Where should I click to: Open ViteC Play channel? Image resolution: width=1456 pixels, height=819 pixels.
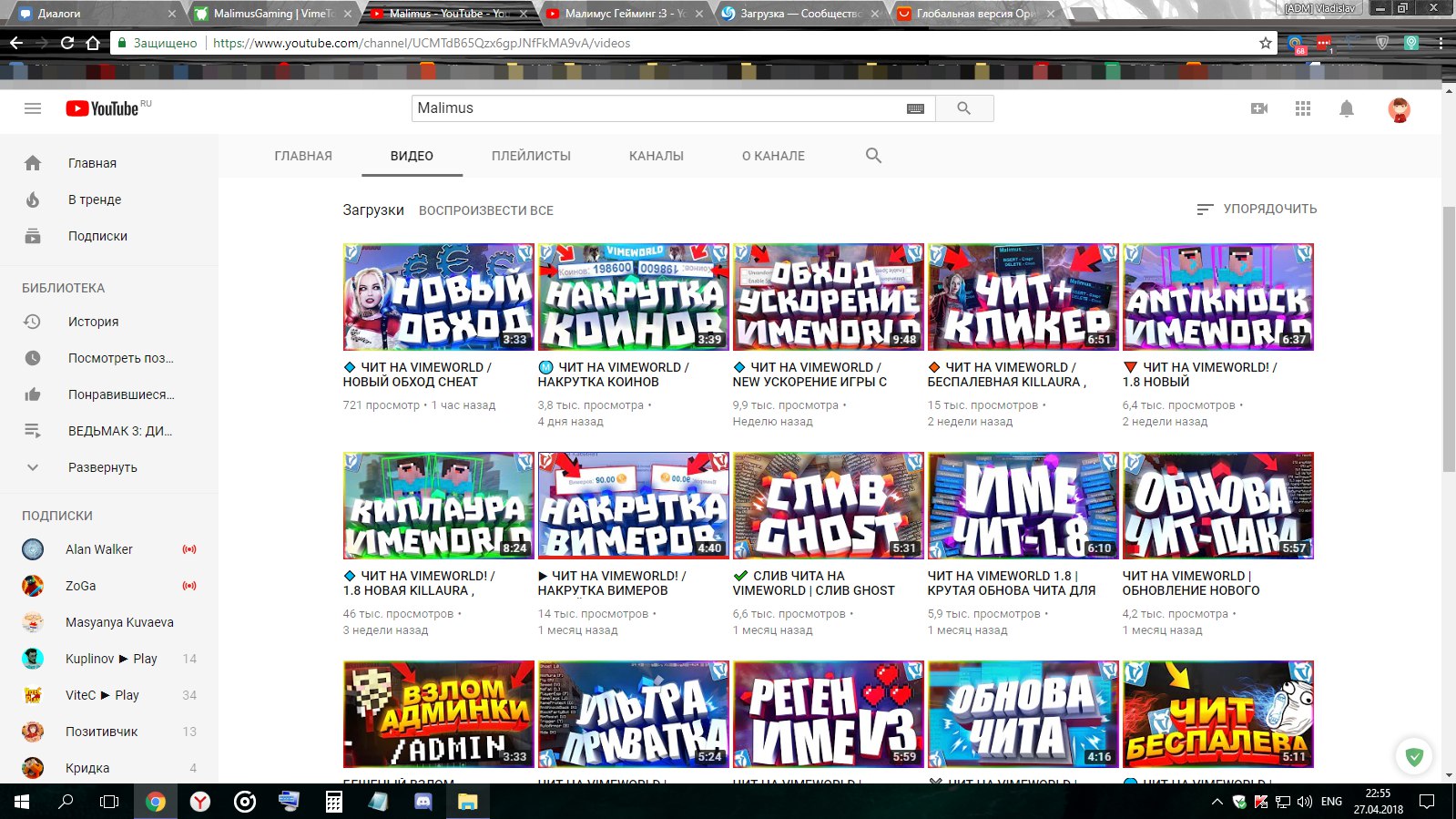tap(109, 695)
